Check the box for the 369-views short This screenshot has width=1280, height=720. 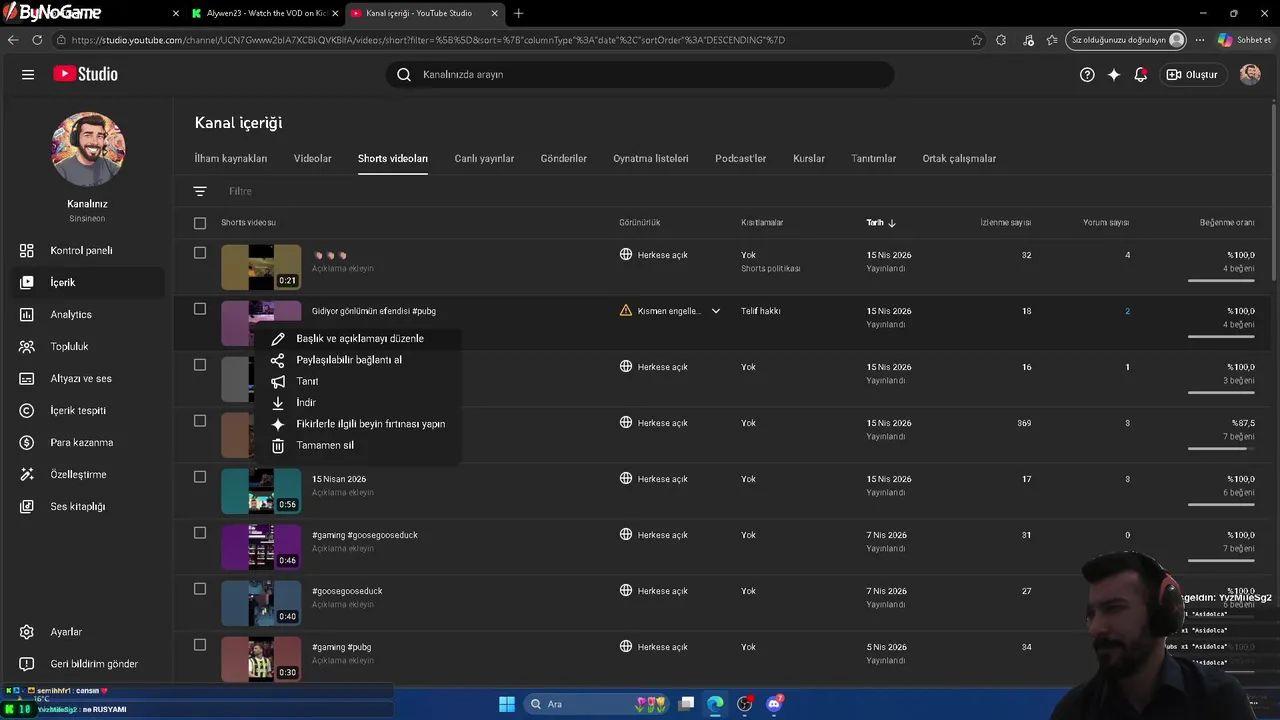pos(200,421)
